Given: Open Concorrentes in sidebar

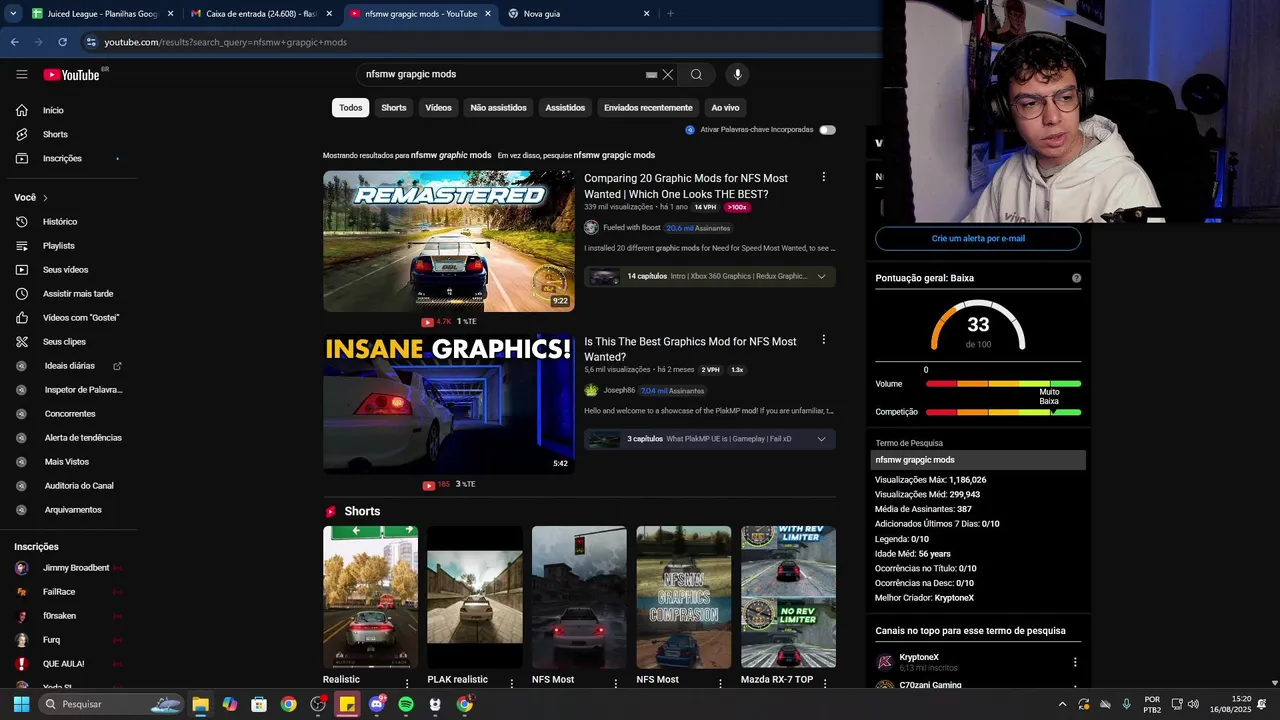Looking at the screenshot, I should pyautogui.click(x=70, y=414).
